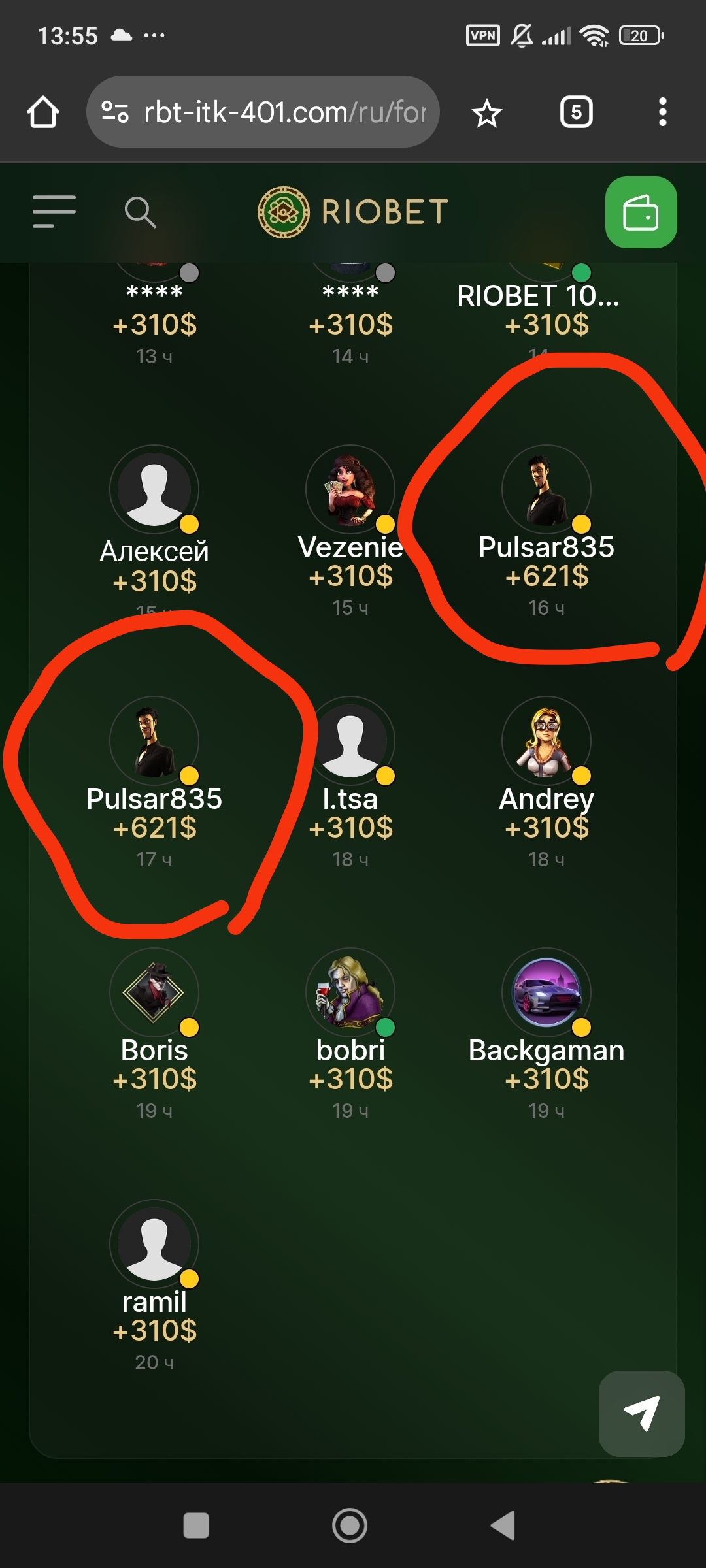Open Backgaman's car avatar
Viewport: 706px width, 1568px height.
pos(546,992)
